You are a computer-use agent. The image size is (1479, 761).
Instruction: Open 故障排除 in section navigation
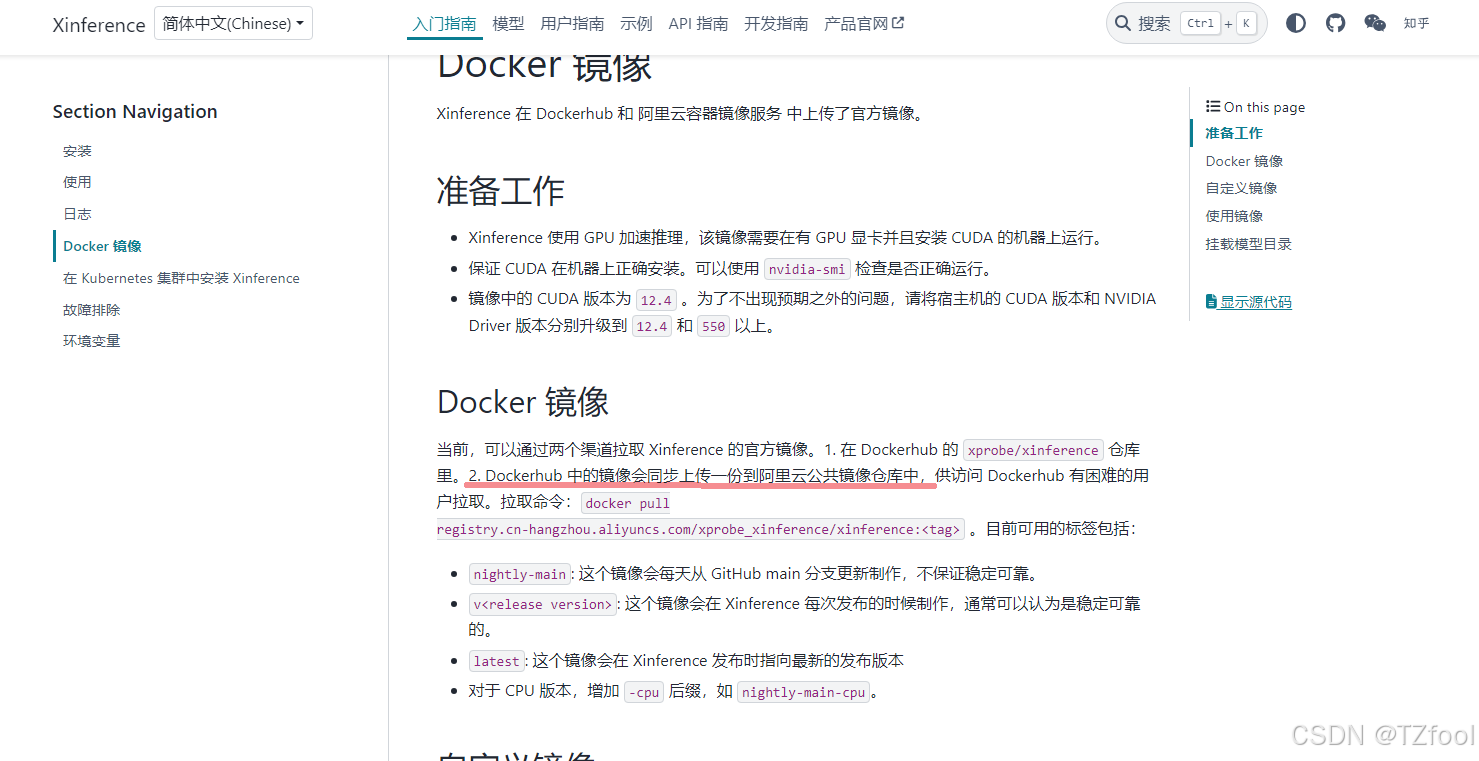coord(91,310)
